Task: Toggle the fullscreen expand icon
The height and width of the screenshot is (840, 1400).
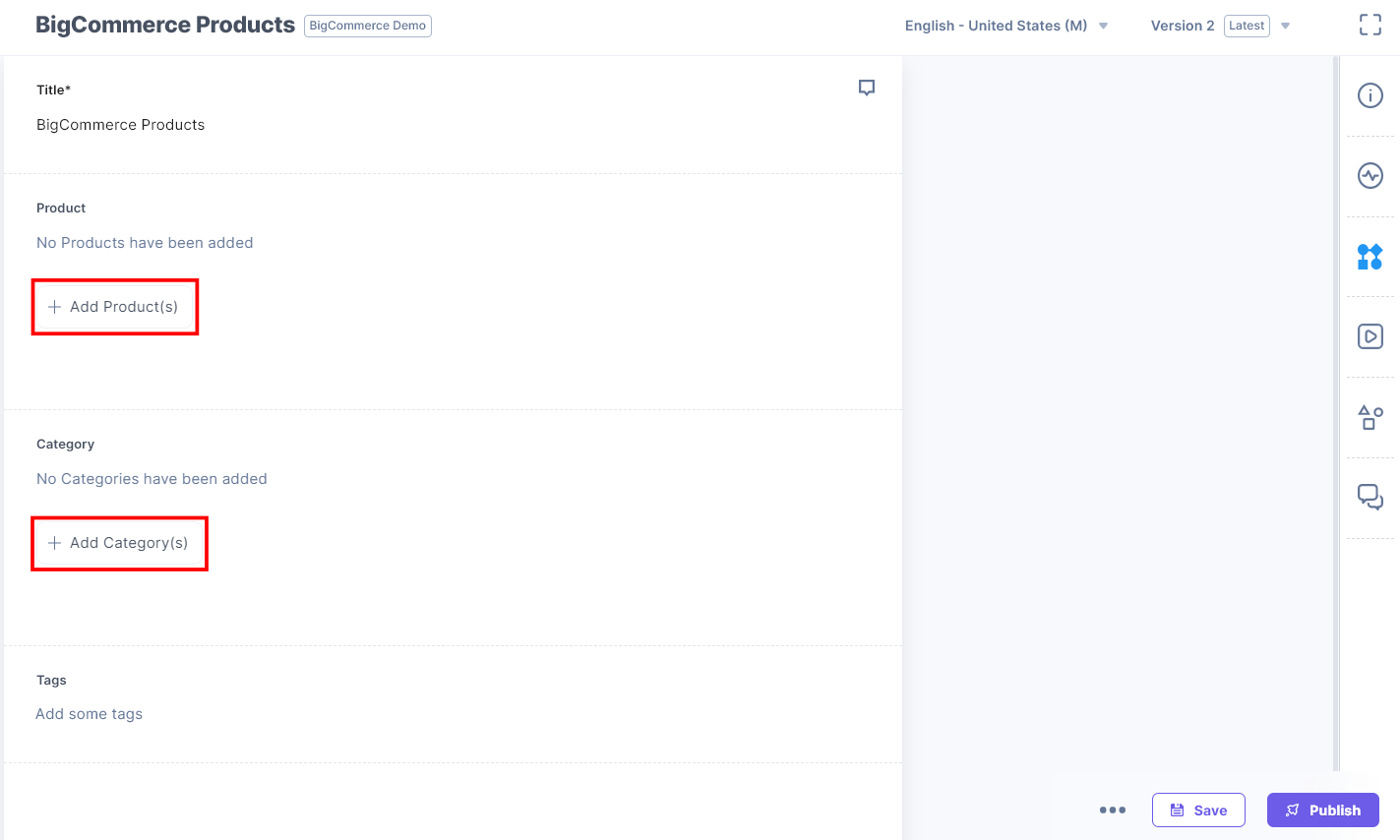Action: [x=1370, y=26]
